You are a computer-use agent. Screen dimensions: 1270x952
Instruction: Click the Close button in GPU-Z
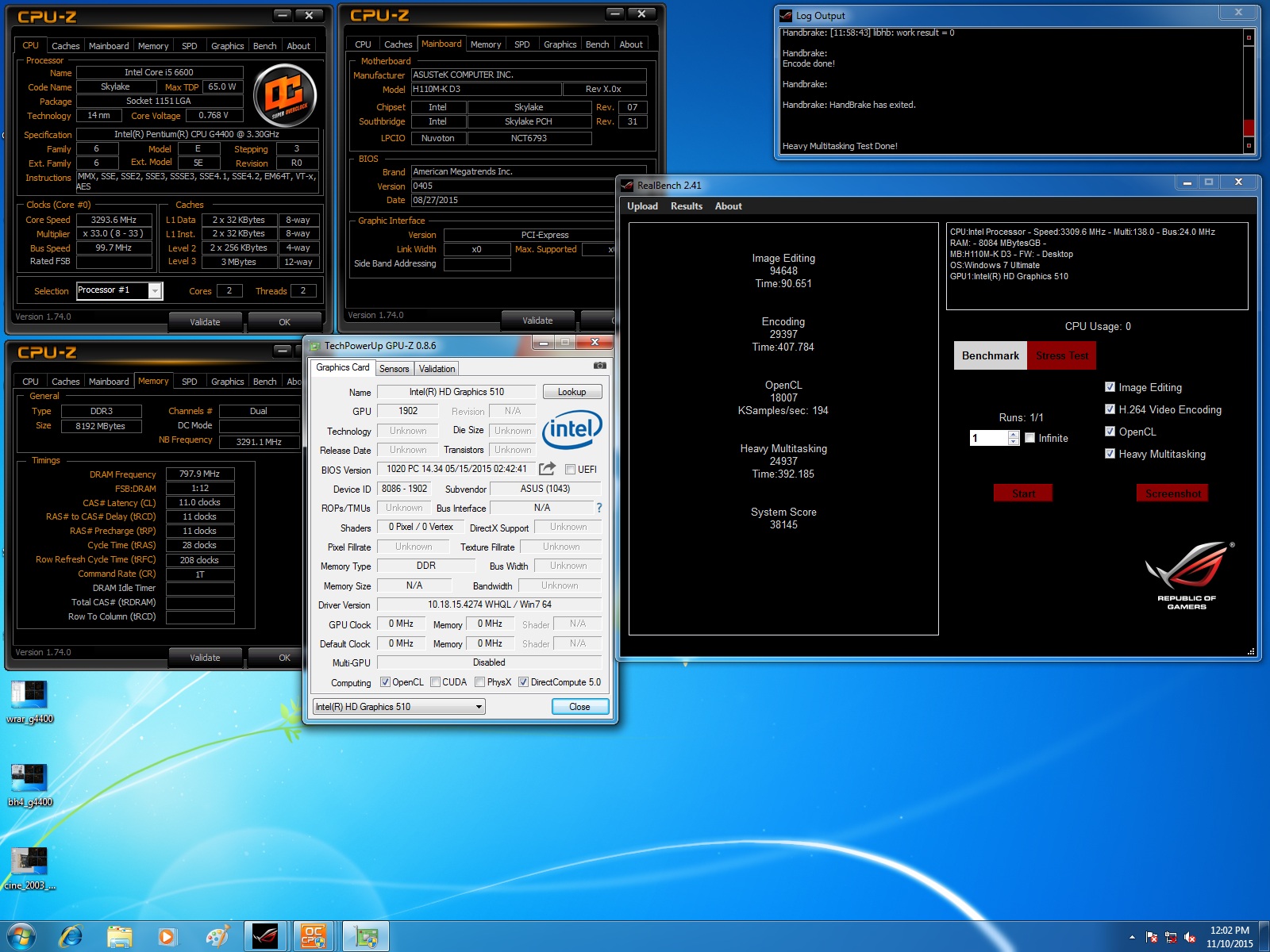coord(579,707)
